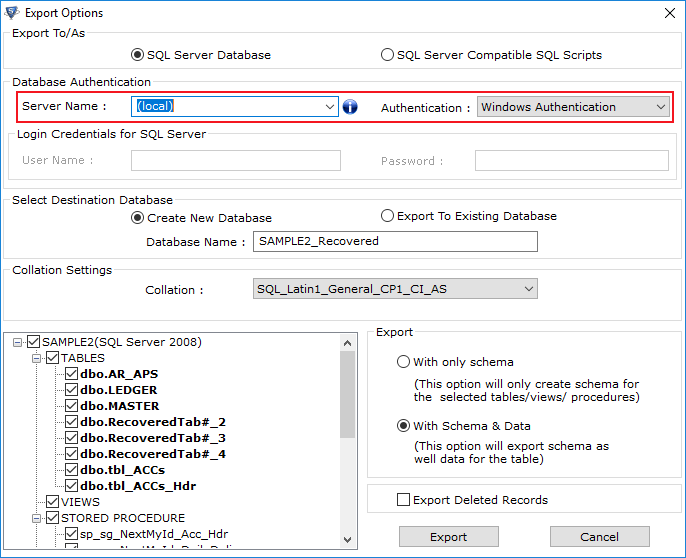686x558 pixels.
Task: Select dbo.LEDGER table name
Action: (119, 390)
